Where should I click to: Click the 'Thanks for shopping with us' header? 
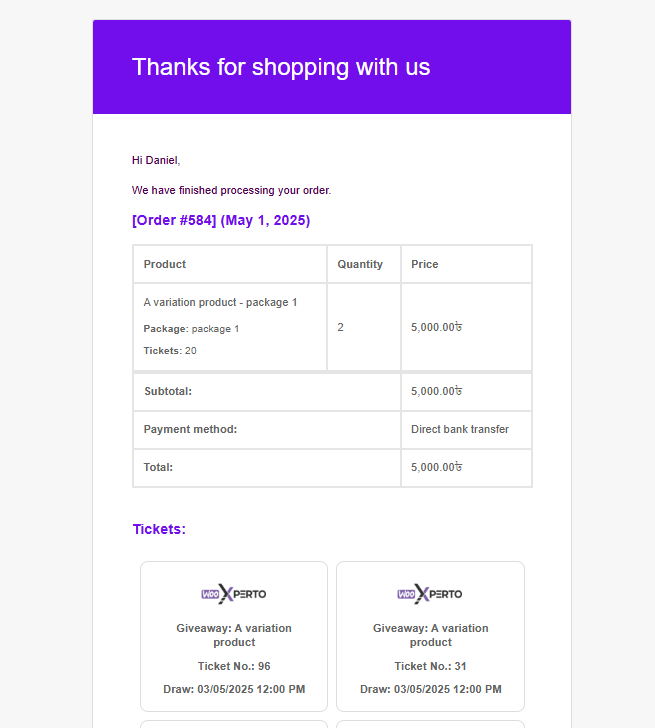tap(281, 67)
